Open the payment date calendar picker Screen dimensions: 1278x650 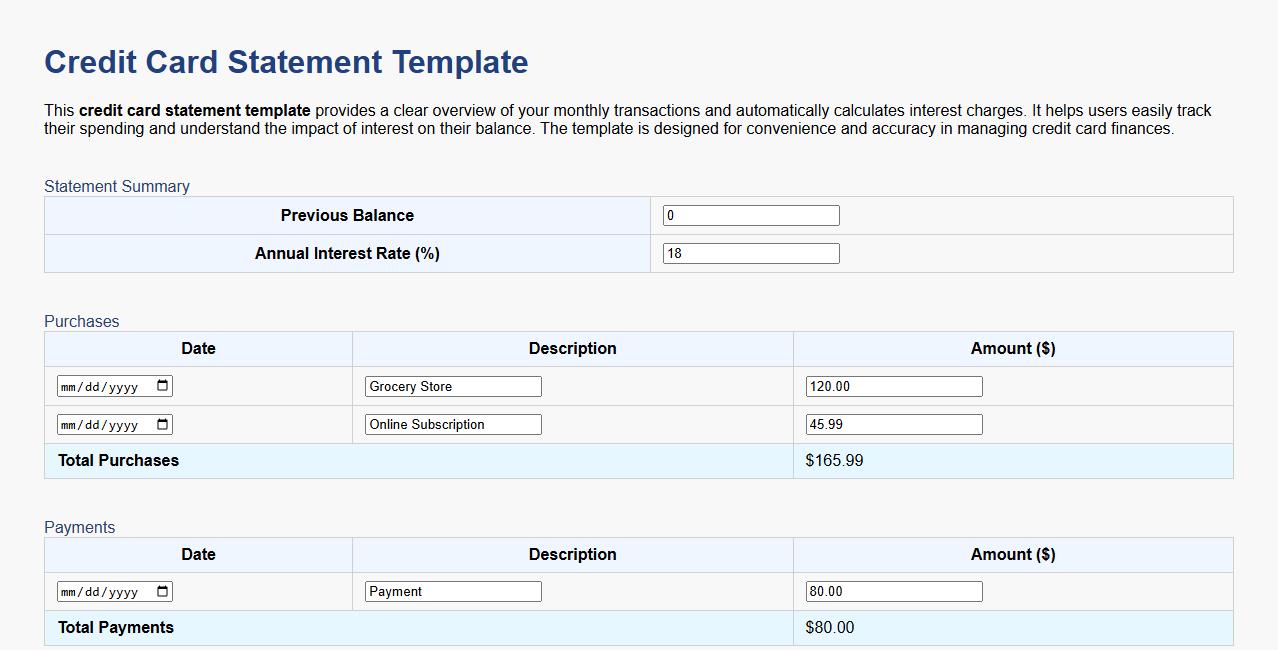coord(162,591)
